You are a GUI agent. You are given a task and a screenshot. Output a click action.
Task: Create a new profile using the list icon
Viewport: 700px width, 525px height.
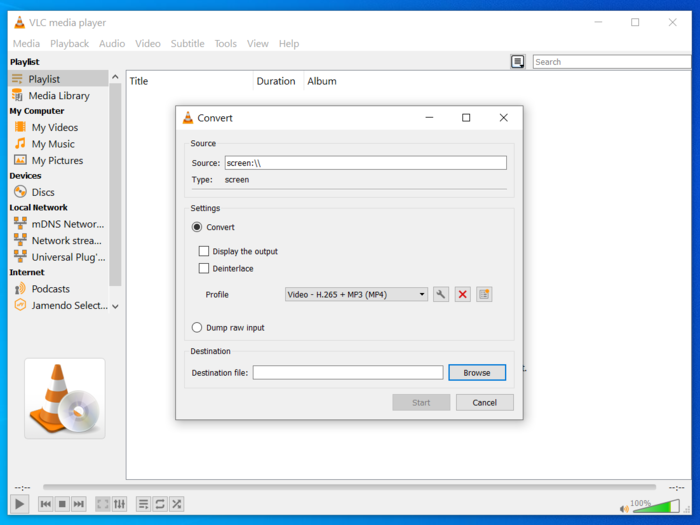484,294
